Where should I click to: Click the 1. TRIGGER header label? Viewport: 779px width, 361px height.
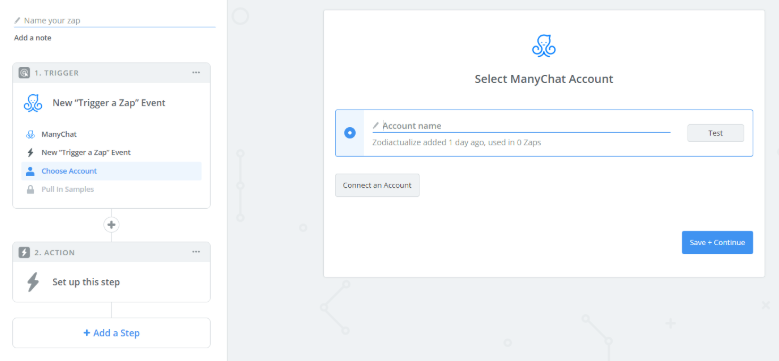(56, 73)
